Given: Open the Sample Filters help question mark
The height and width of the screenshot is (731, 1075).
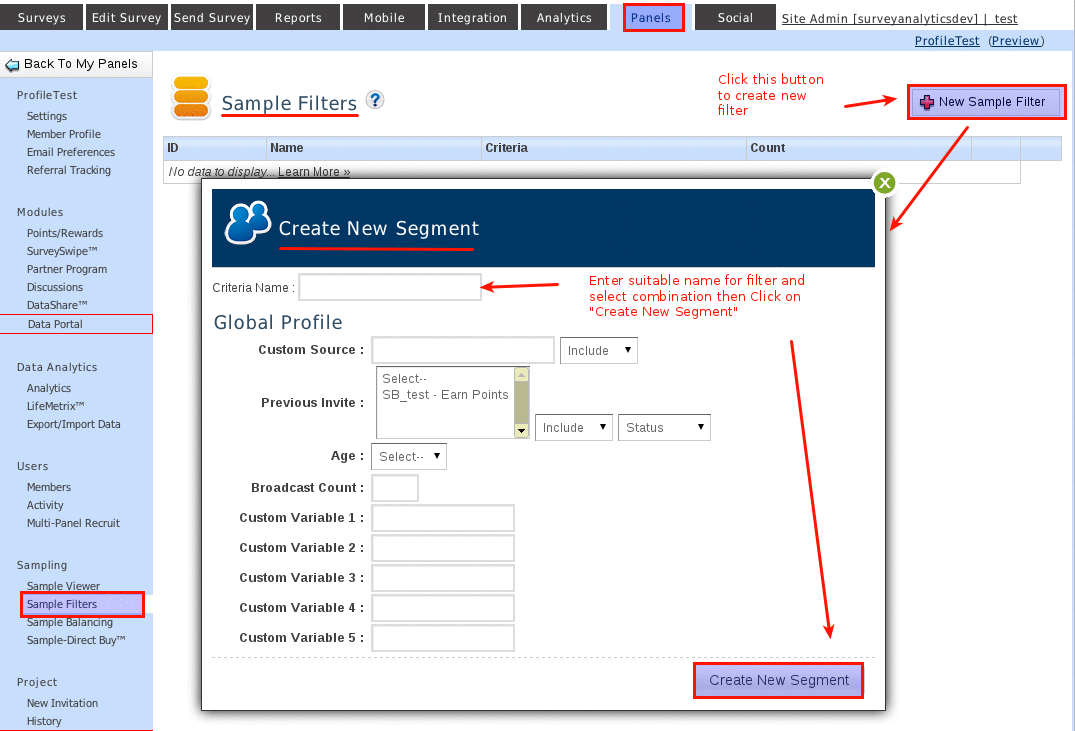Looking at the screenshot, I should [373, 98].
